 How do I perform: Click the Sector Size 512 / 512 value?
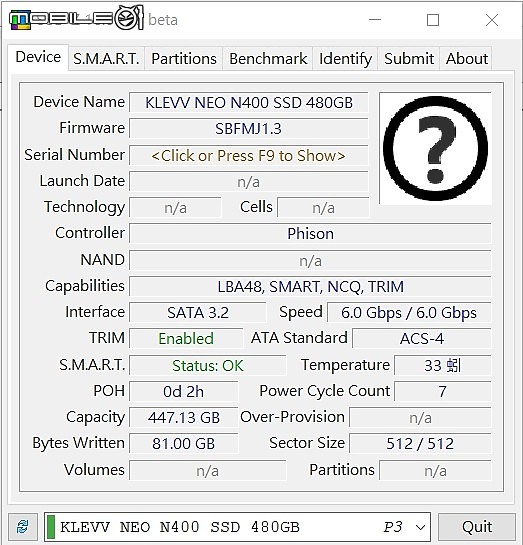coord(420,444)
